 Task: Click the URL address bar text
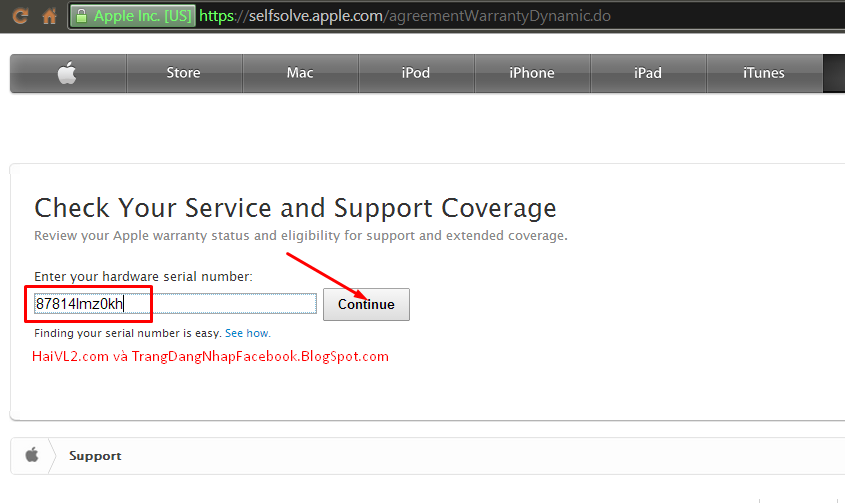pyautogui.click(x=405, y=16)
